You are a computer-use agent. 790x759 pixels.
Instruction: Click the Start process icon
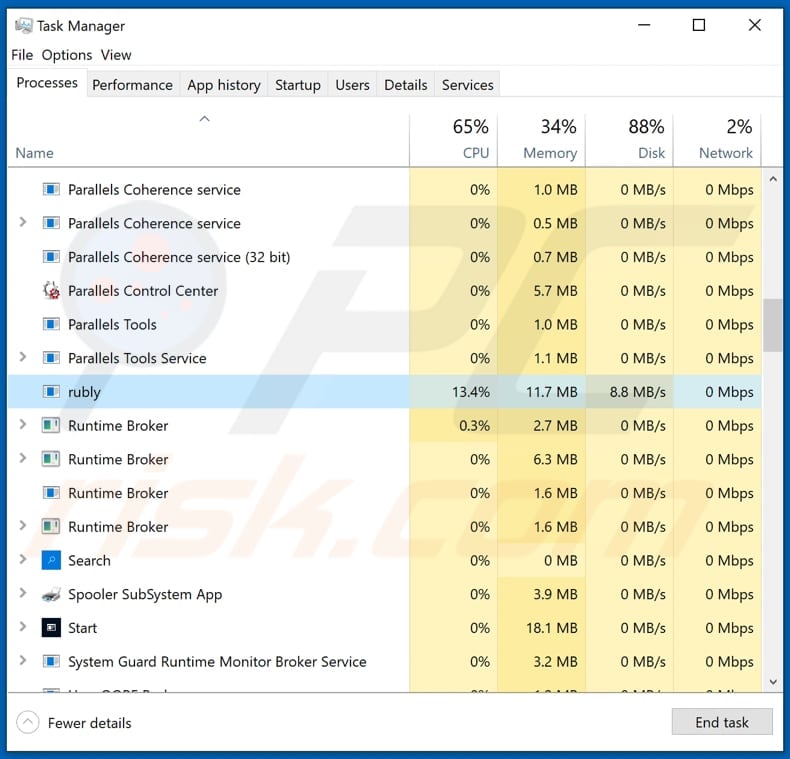click(x=51, y=627)
